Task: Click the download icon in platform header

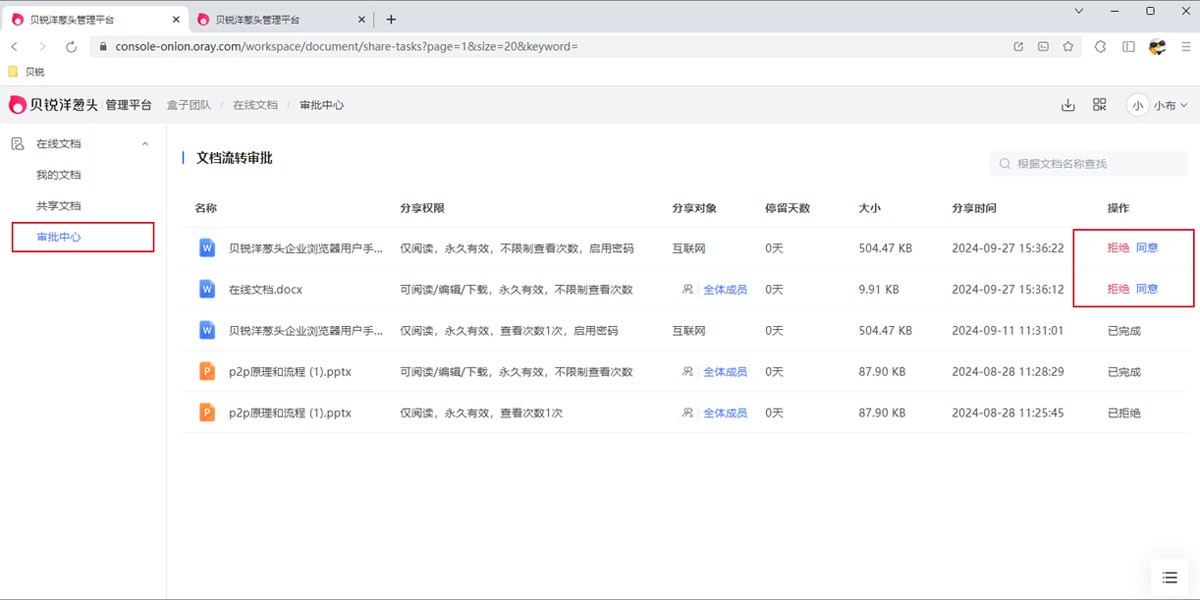Action: (1067, 105)
